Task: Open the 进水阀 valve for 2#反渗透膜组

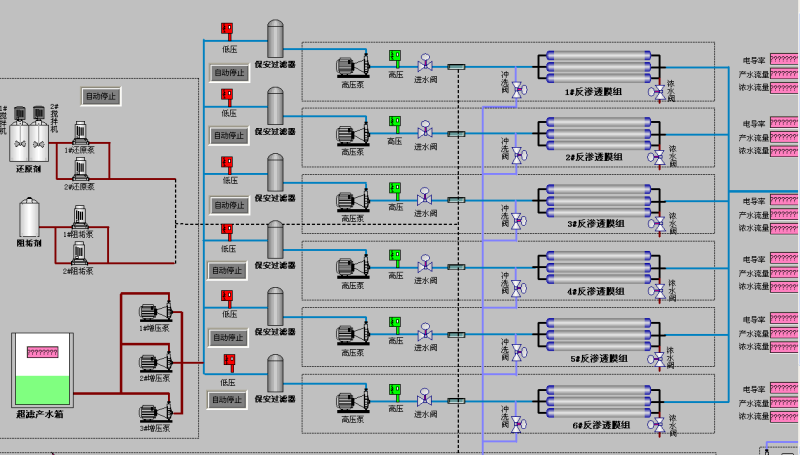Action: tap(425, 131)
